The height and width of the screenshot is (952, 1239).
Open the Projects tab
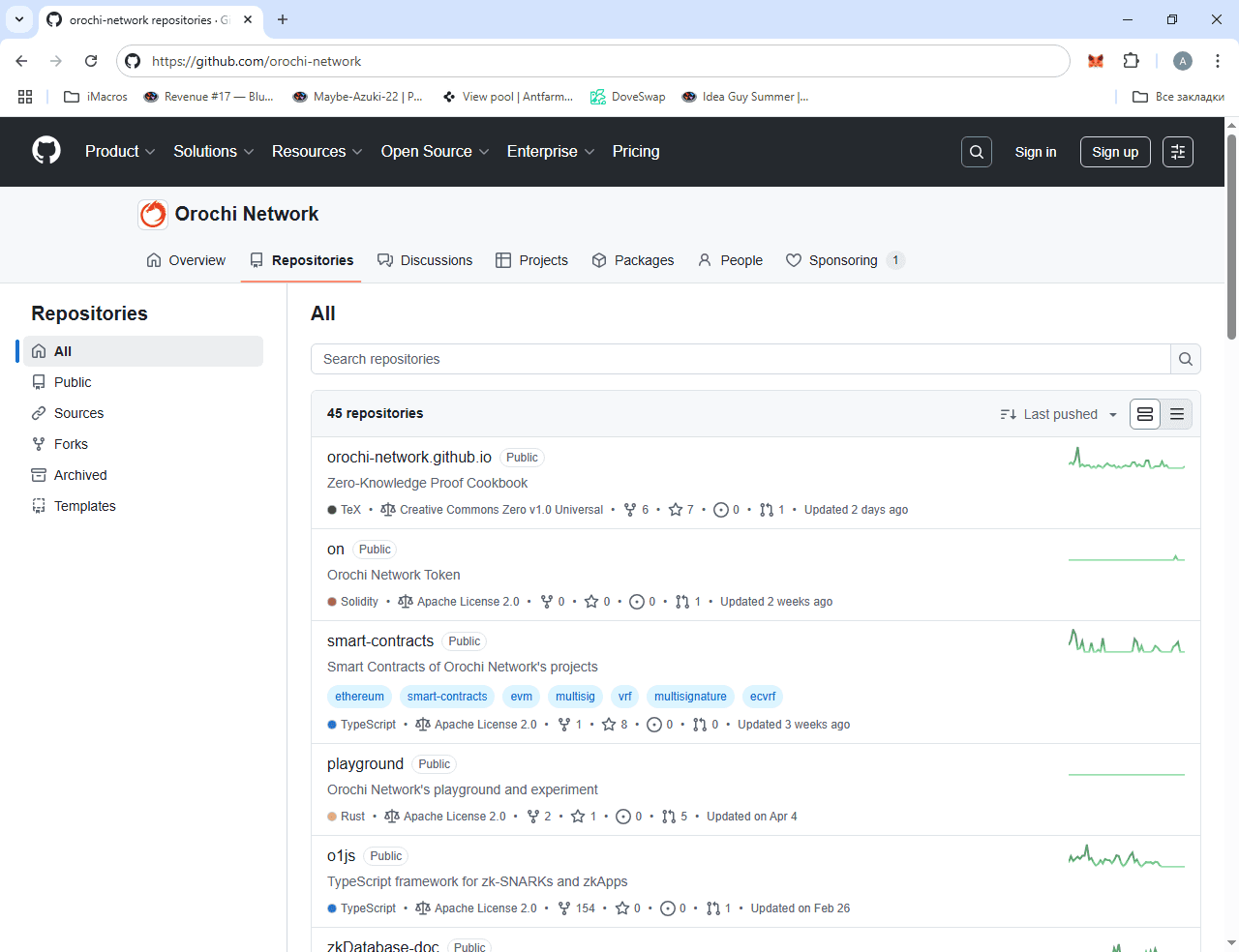coord(531,260)
